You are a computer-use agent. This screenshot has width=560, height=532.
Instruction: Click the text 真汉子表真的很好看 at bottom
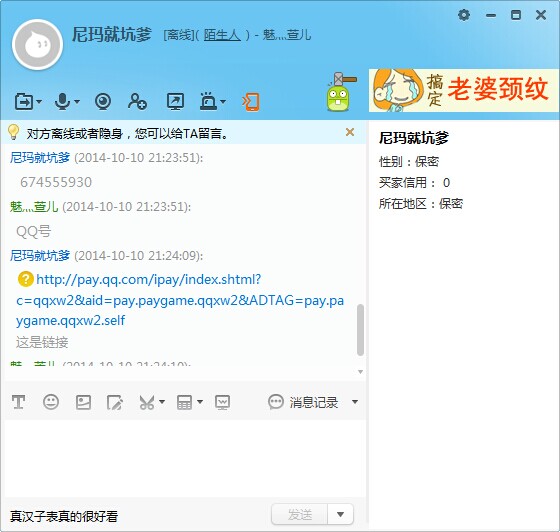64,516
